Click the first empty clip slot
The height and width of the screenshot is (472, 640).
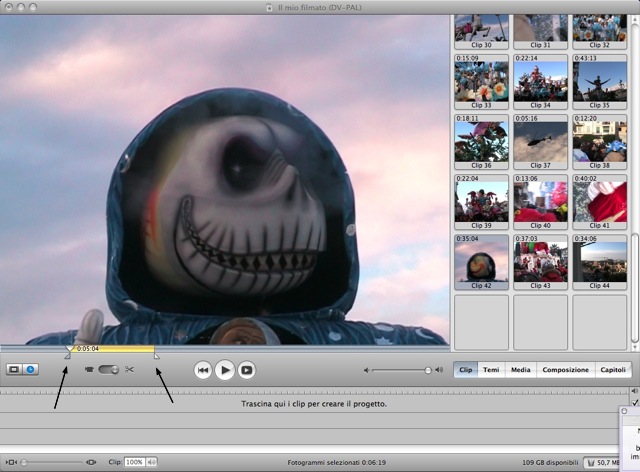(x=482, y=322)
